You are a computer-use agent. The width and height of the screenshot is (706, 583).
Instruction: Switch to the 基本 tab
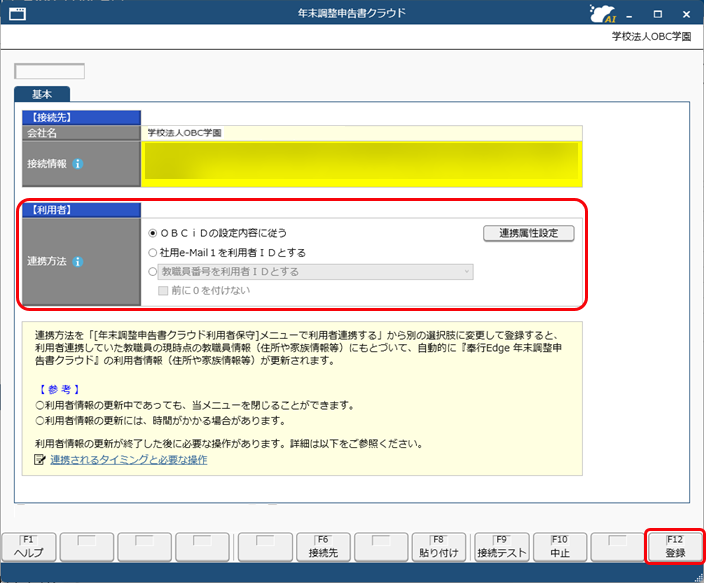[42, 94]
